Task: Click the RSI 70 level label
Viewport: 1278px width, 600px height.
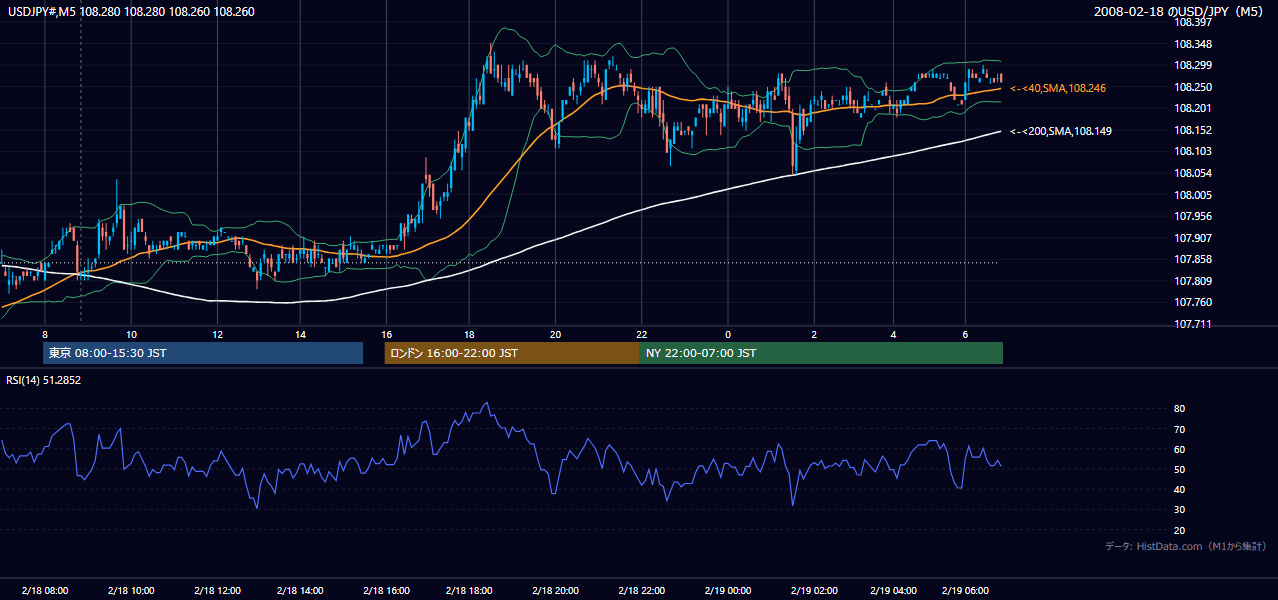Action: pos(1179,429)
